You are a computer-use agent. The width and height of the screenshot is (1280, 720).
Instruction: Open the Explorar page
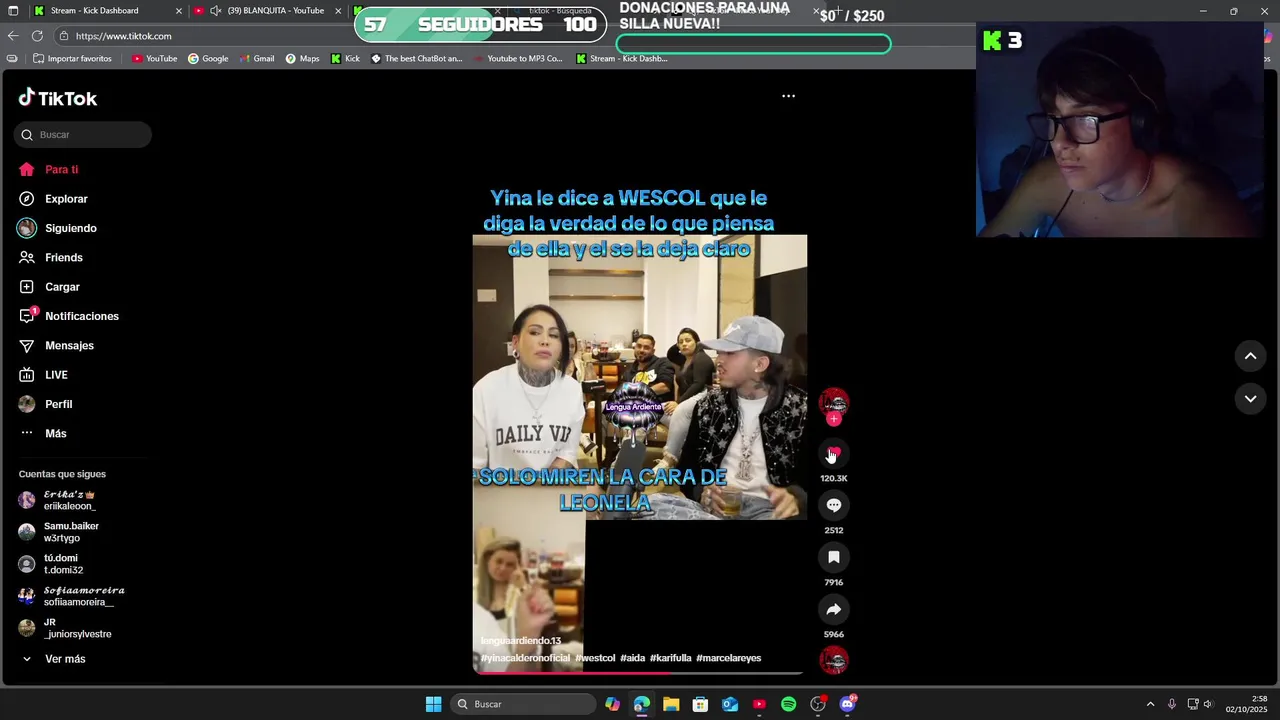53,199
